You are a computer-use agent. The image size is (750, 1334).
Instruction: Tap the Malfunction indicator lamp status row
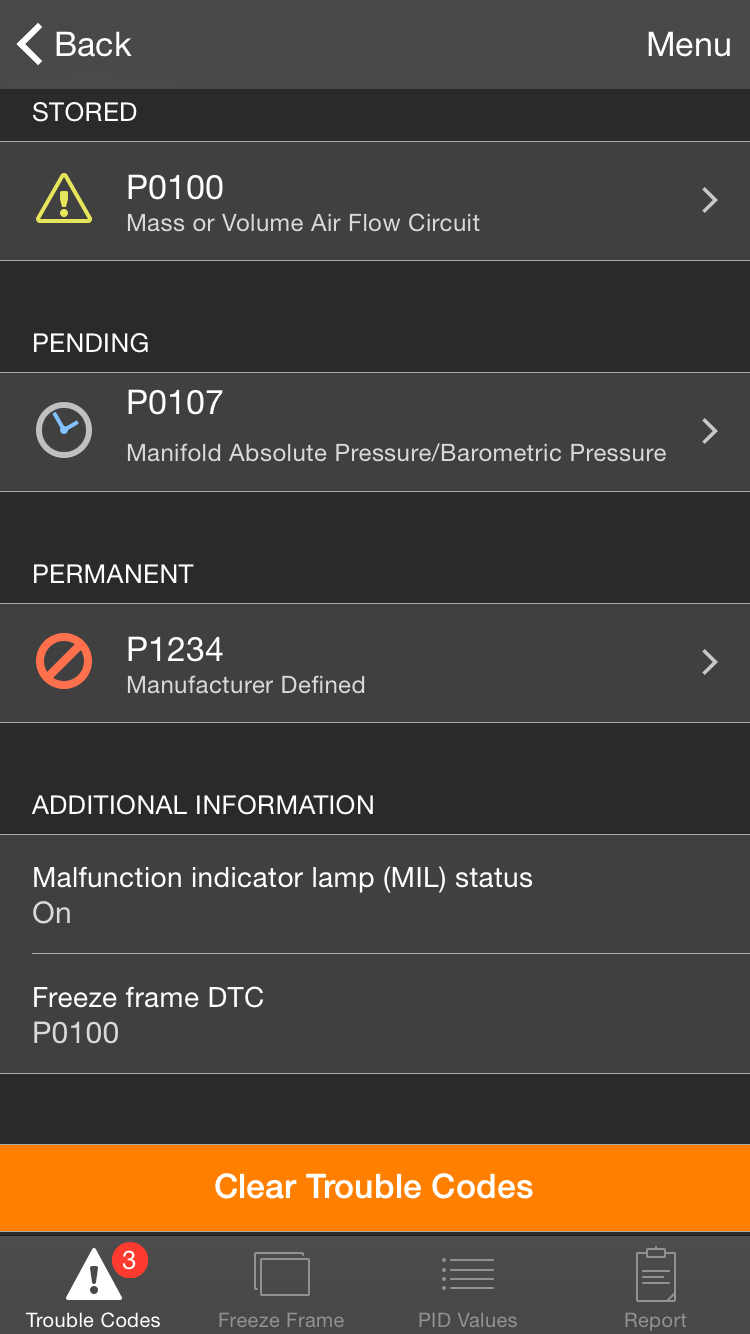(x=375, y=894)
